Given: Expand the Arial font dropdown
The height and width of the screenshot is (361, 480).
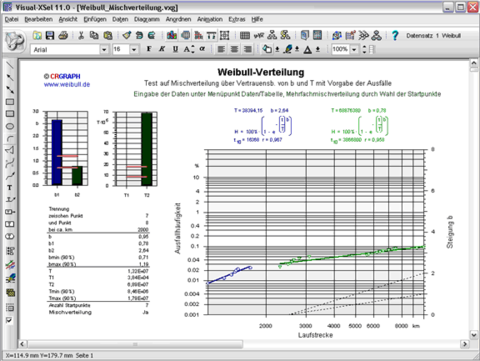Looking at the screenshot, I should 104,50.
